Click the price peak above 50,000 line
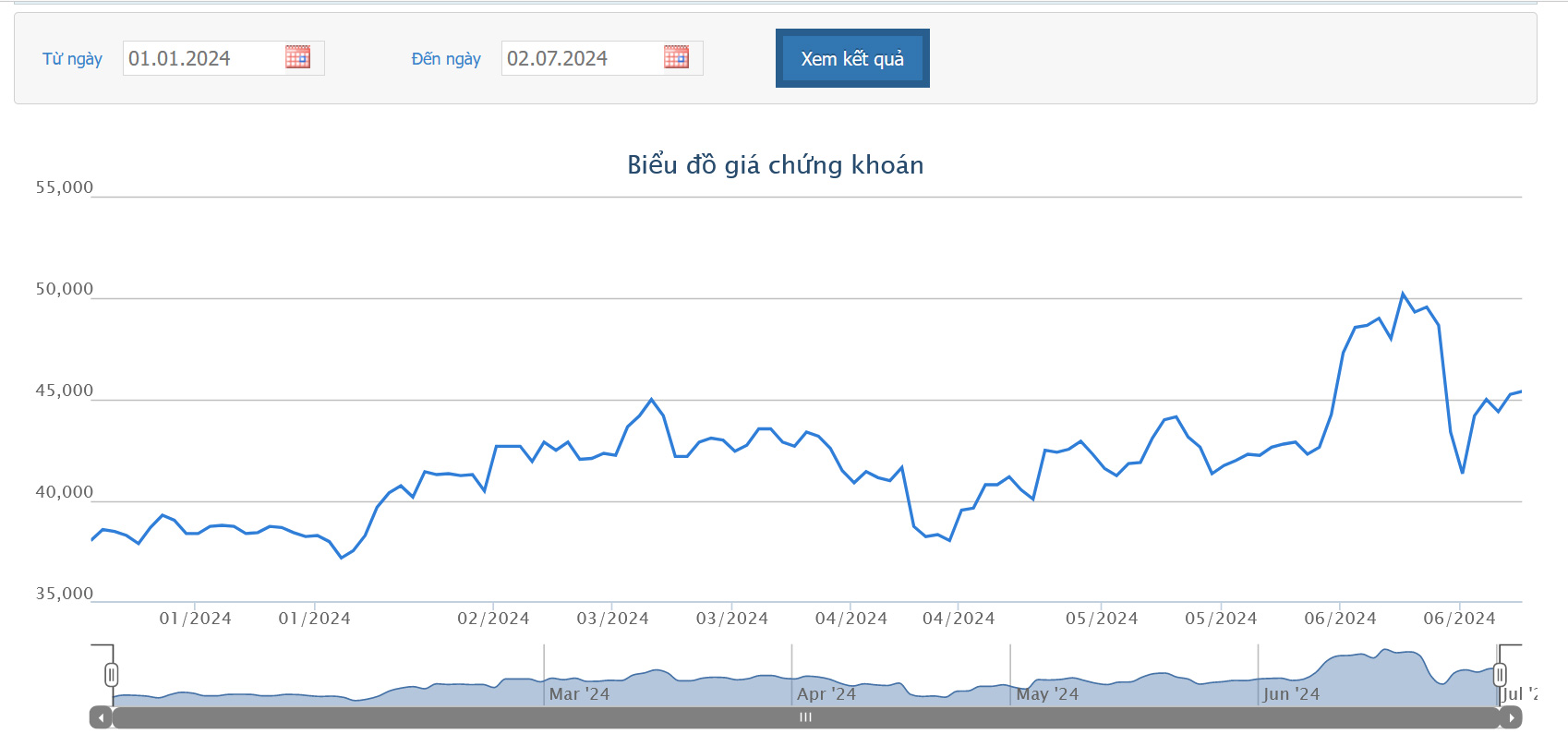This screenshot has height=746, width=1568. [1403, 294]
